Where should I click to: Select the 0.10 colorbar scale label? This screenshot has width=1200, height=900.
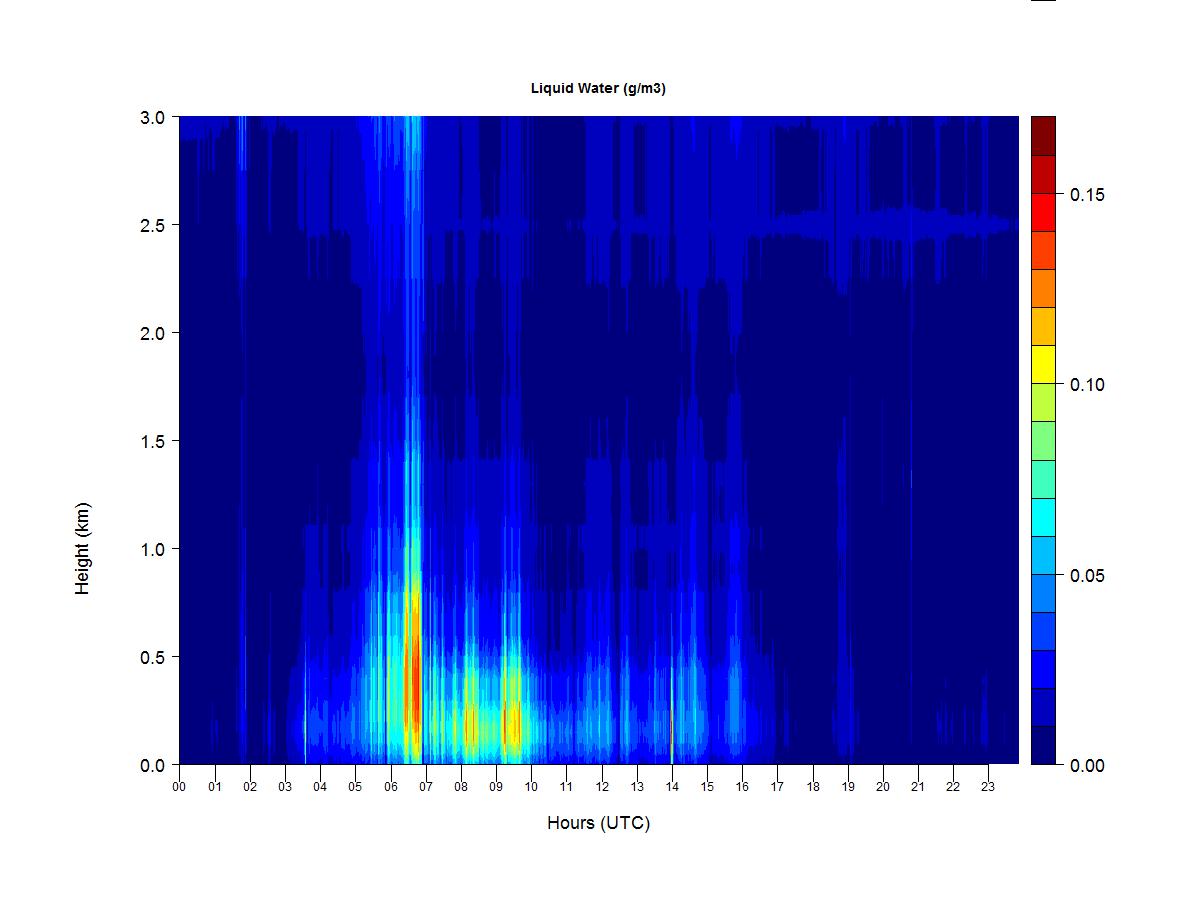1087,385
